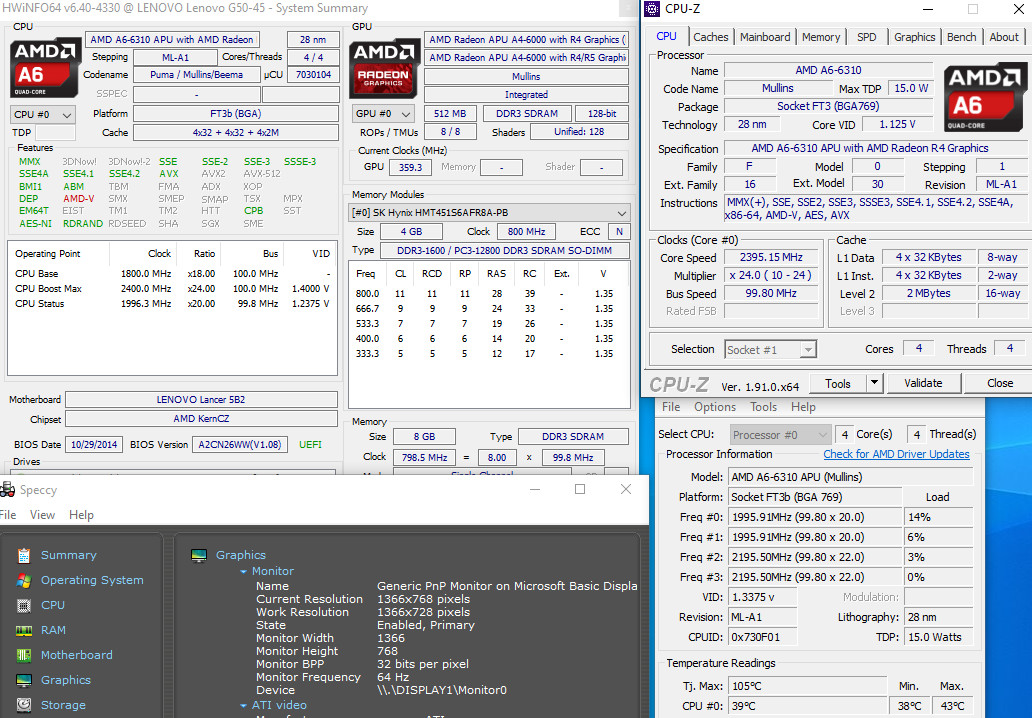Open the View menu in Speccy
The height and width of the screenshot is (718, 1032).
click(x=42, y=515)
